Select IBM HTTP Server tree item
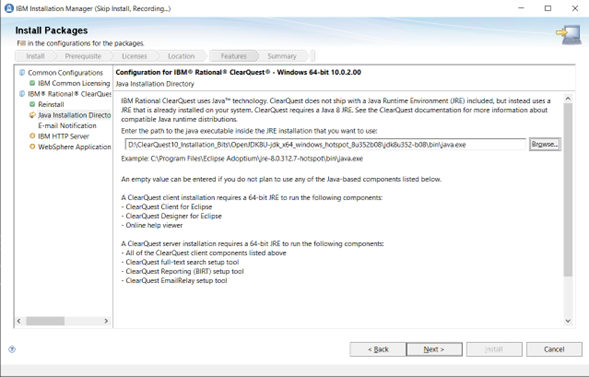Image resolution: width=589 pixels, height=377 pixels. [63, 136]
